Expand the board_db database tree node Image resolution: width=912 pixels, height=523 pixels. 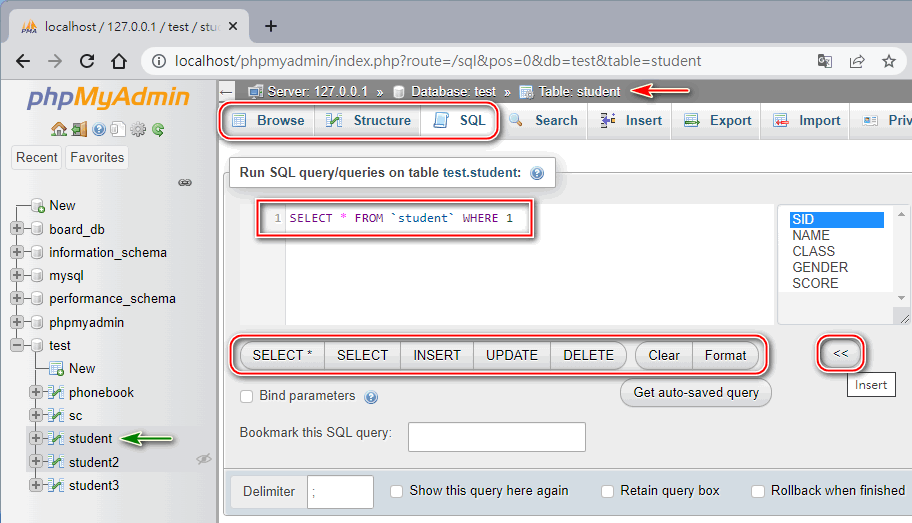(x=17, y=229)
